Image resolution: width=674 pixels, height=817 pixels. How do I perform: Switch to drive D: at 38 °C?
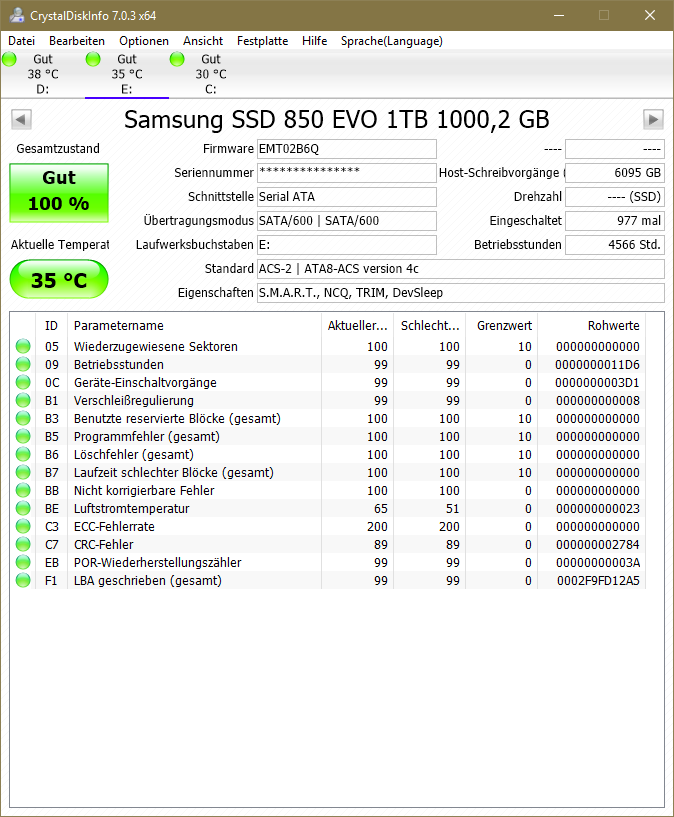[x=43, y=74]
